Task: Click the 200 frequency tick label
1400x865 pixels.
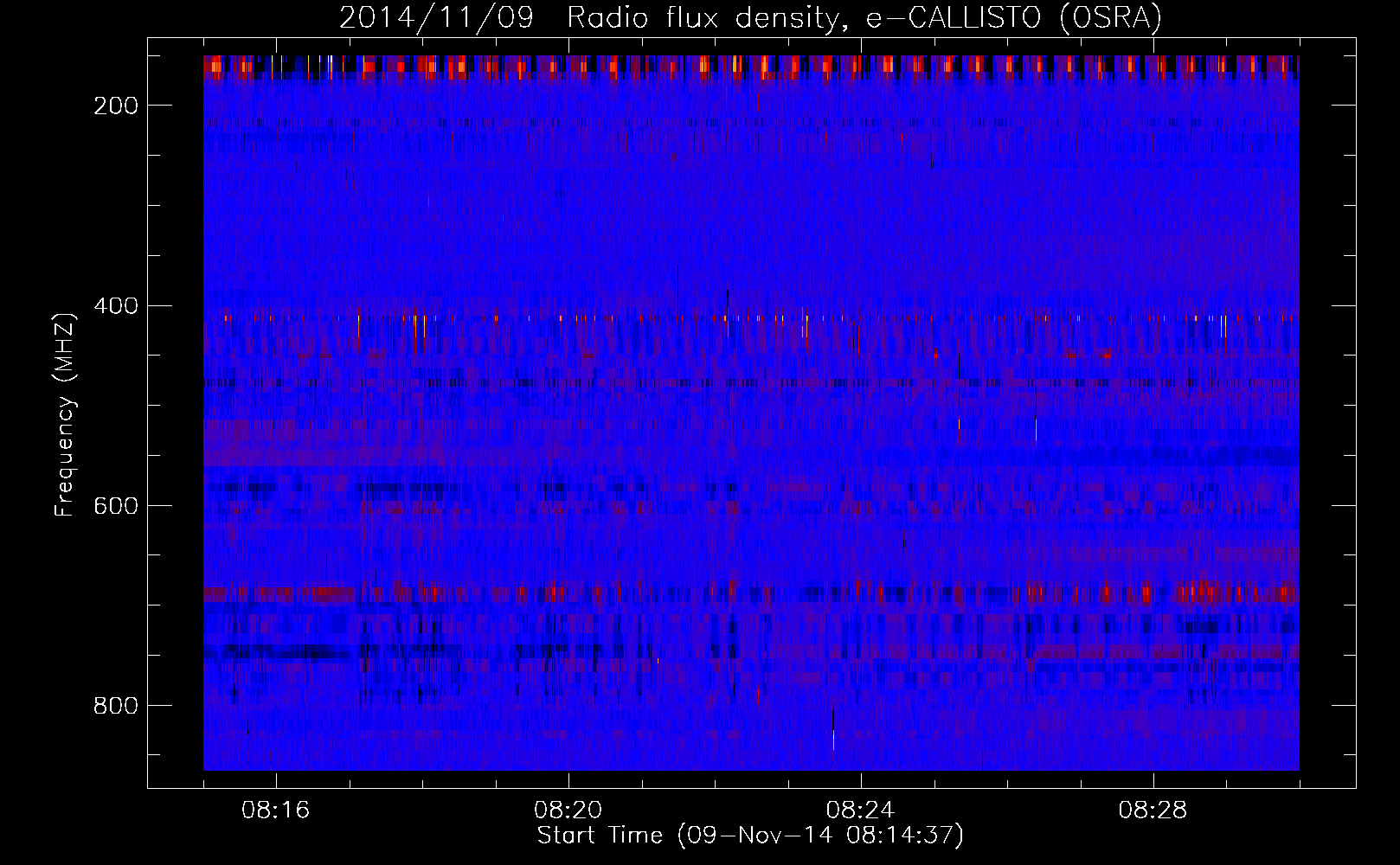Action: click(116, 106)
